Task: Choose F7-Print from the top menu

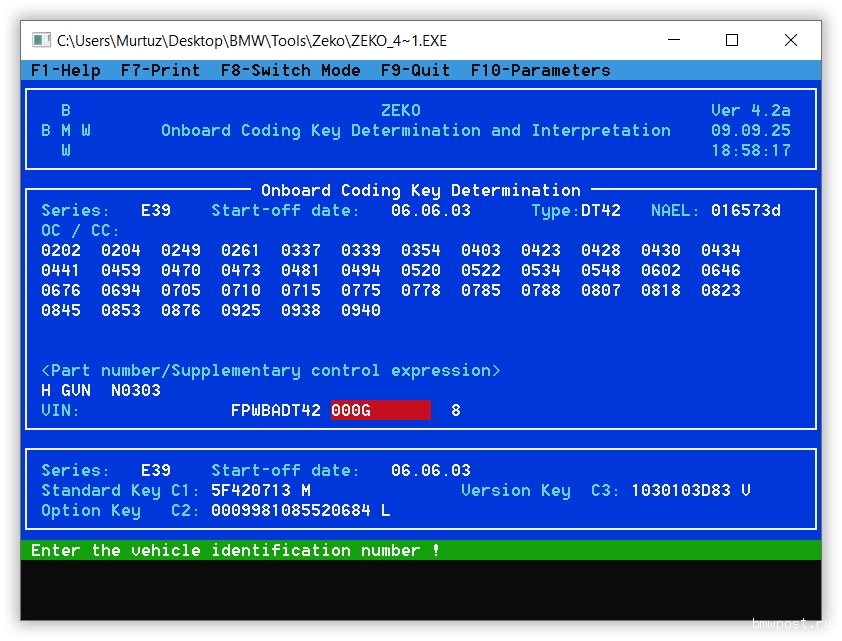Action: click(x=160, y=70)
